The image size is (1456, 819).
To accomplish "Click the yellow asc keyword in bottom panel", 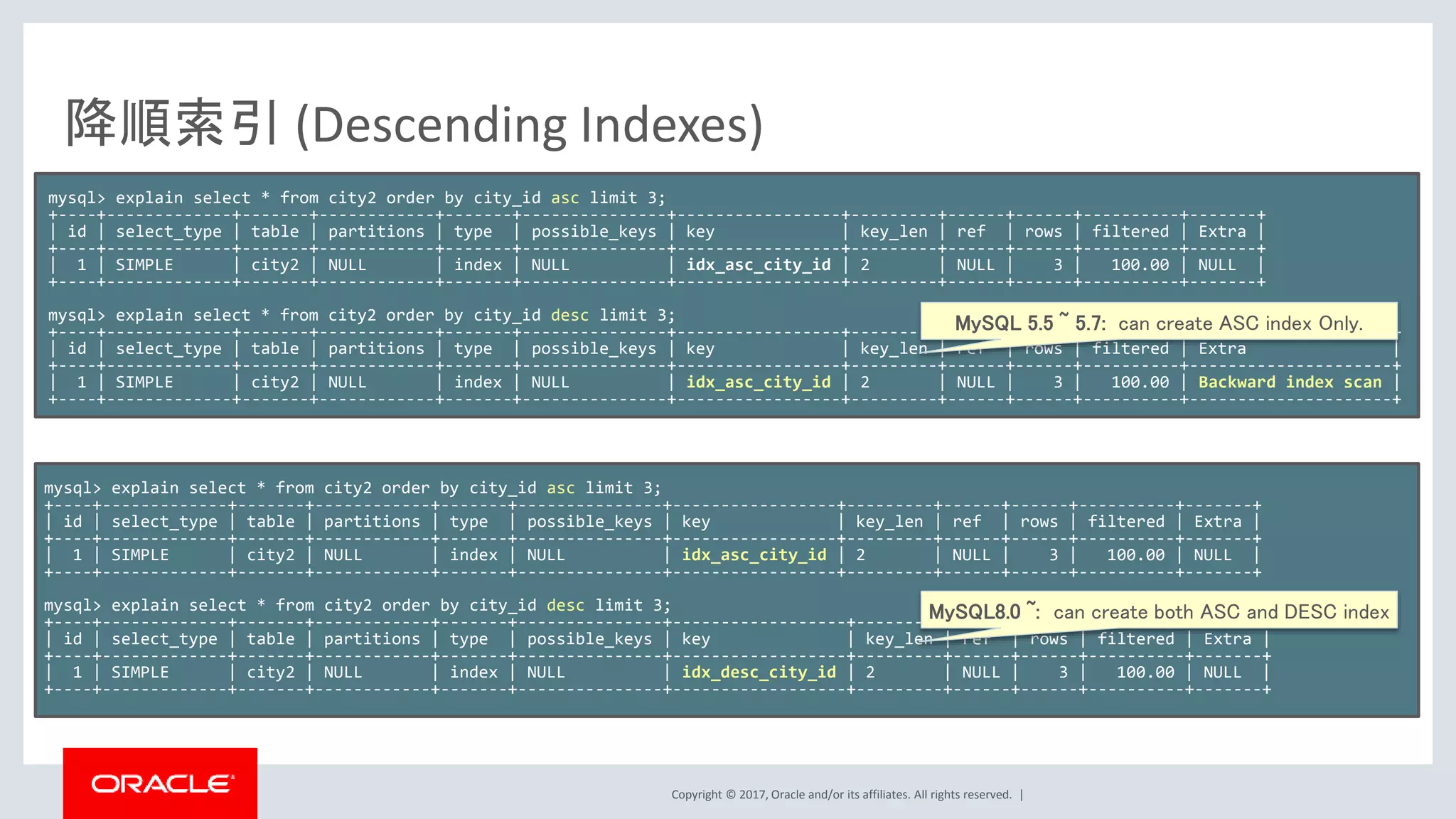I will point(560,488).
